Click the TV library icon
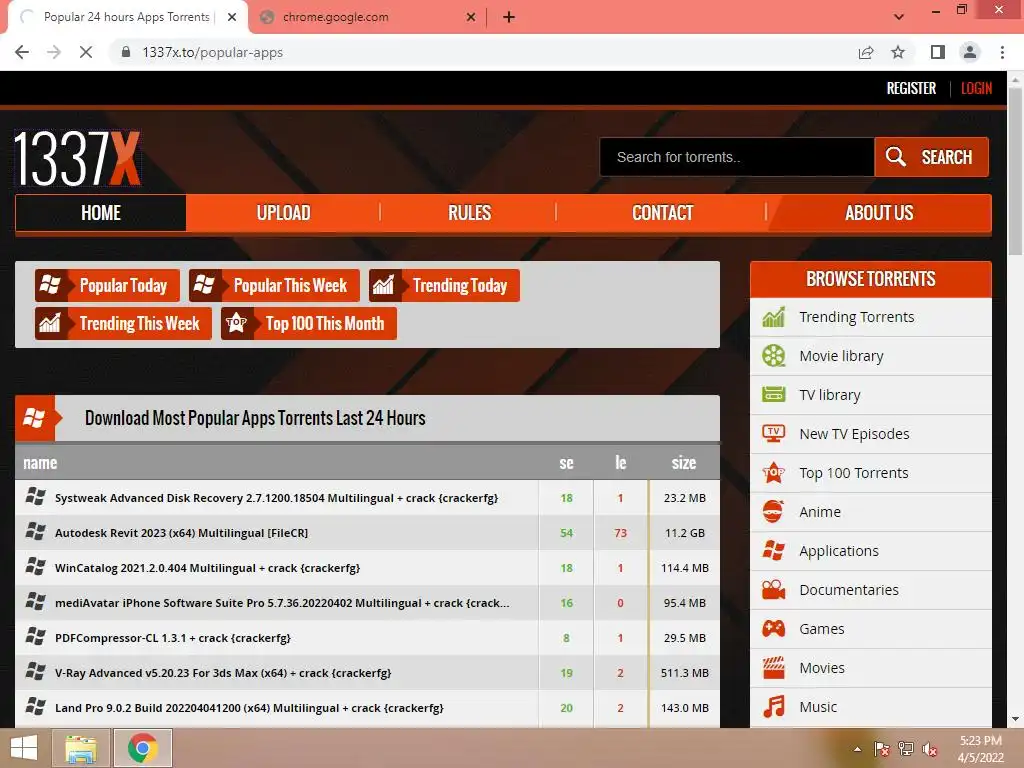 tap(773, 394)
